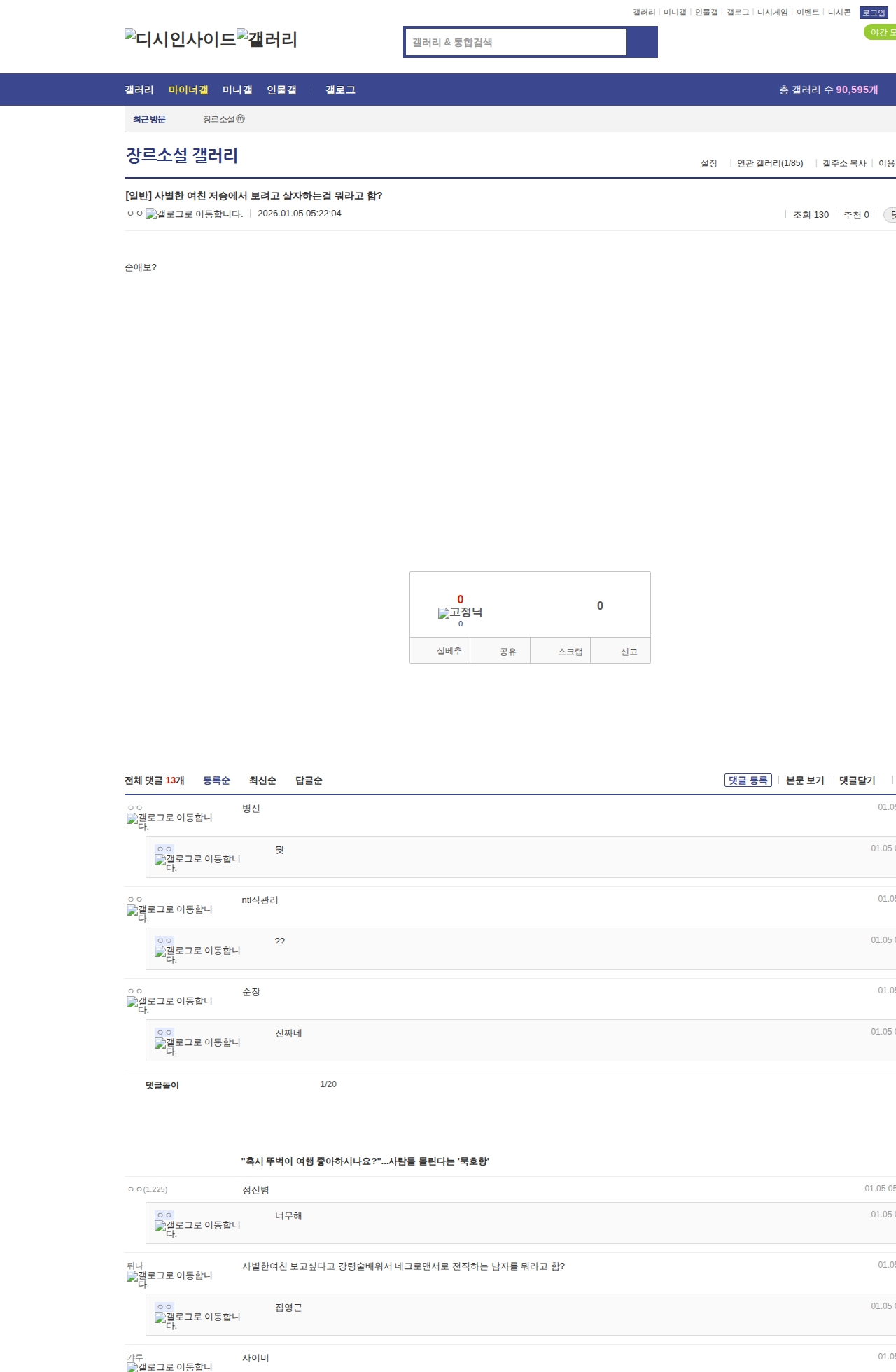Open the 설정 menu
The image size is (896, 1372).
pyautogui.click(x=708, y=163)
